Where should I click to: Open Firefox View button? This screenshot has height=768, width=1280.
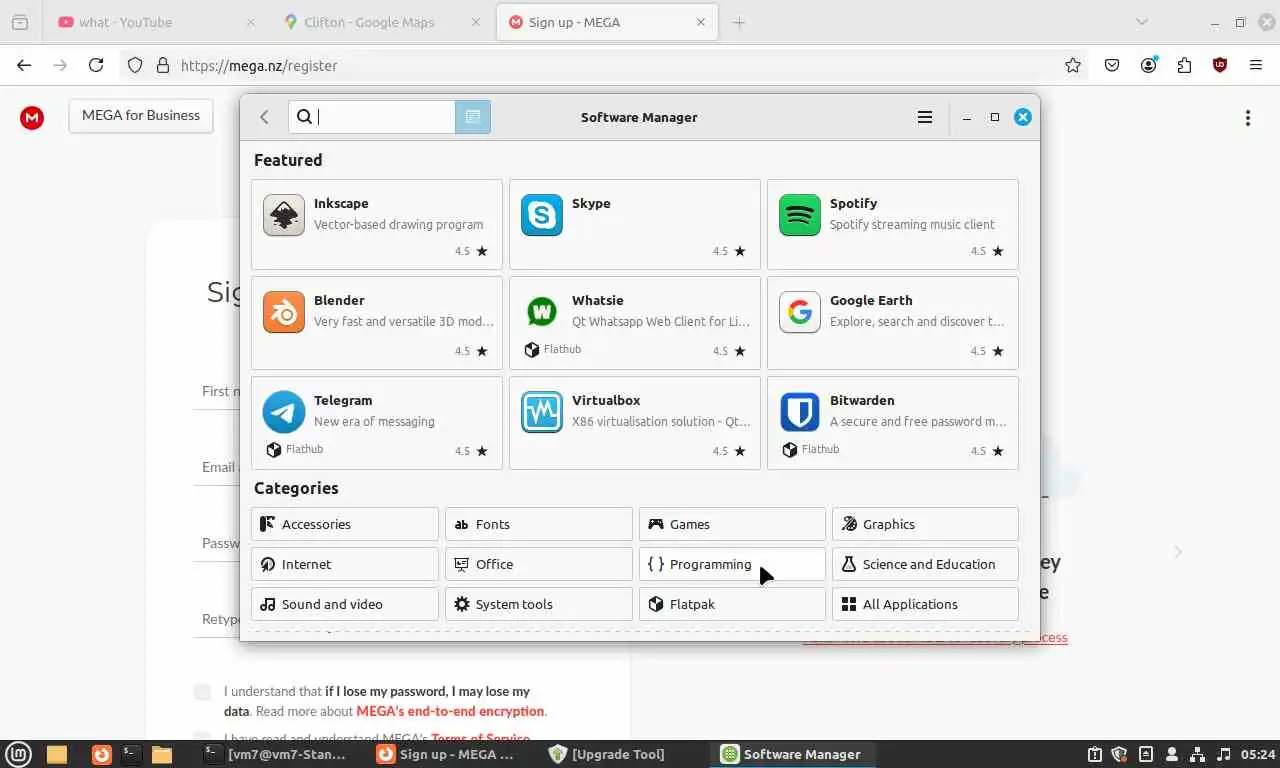(20, 22)
